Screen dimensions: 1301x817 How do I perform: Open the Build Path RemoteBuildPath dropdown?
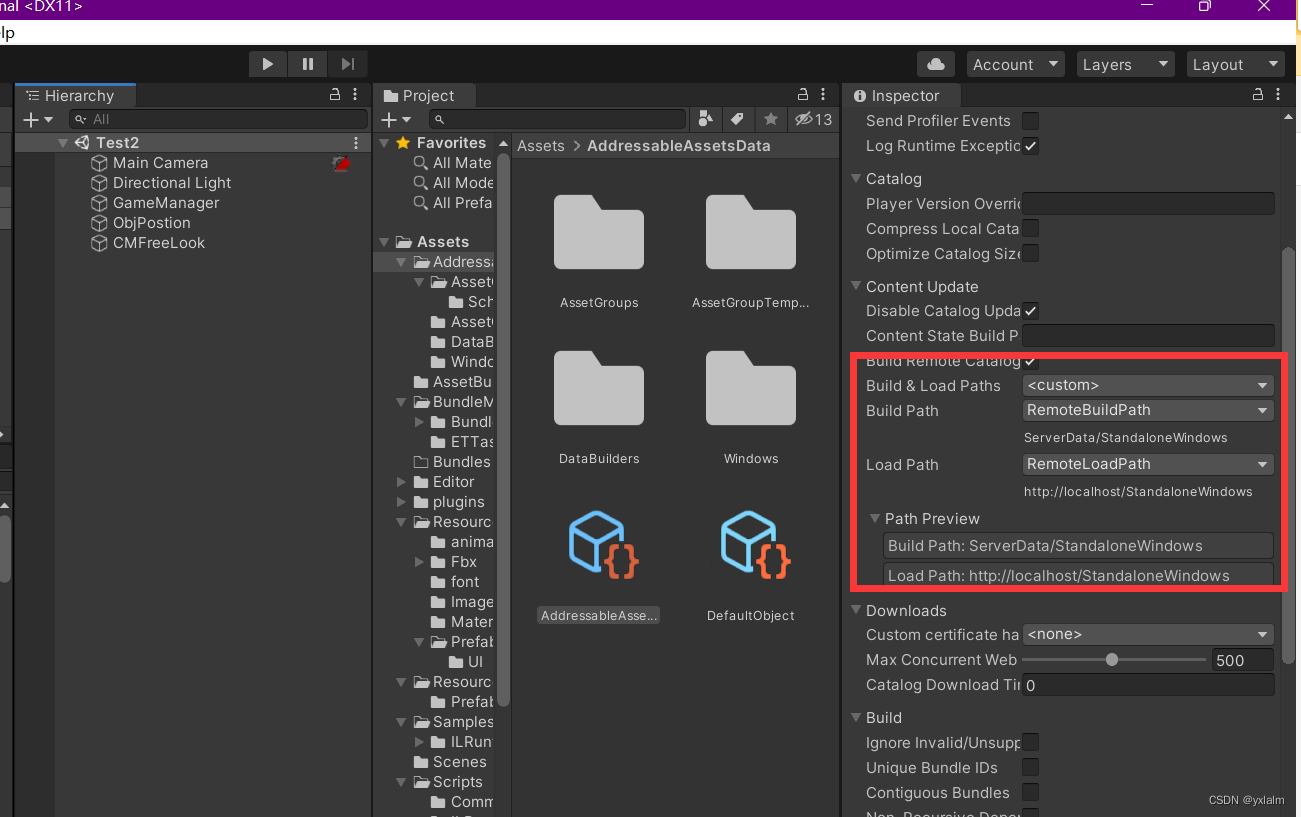[1148, 410]
